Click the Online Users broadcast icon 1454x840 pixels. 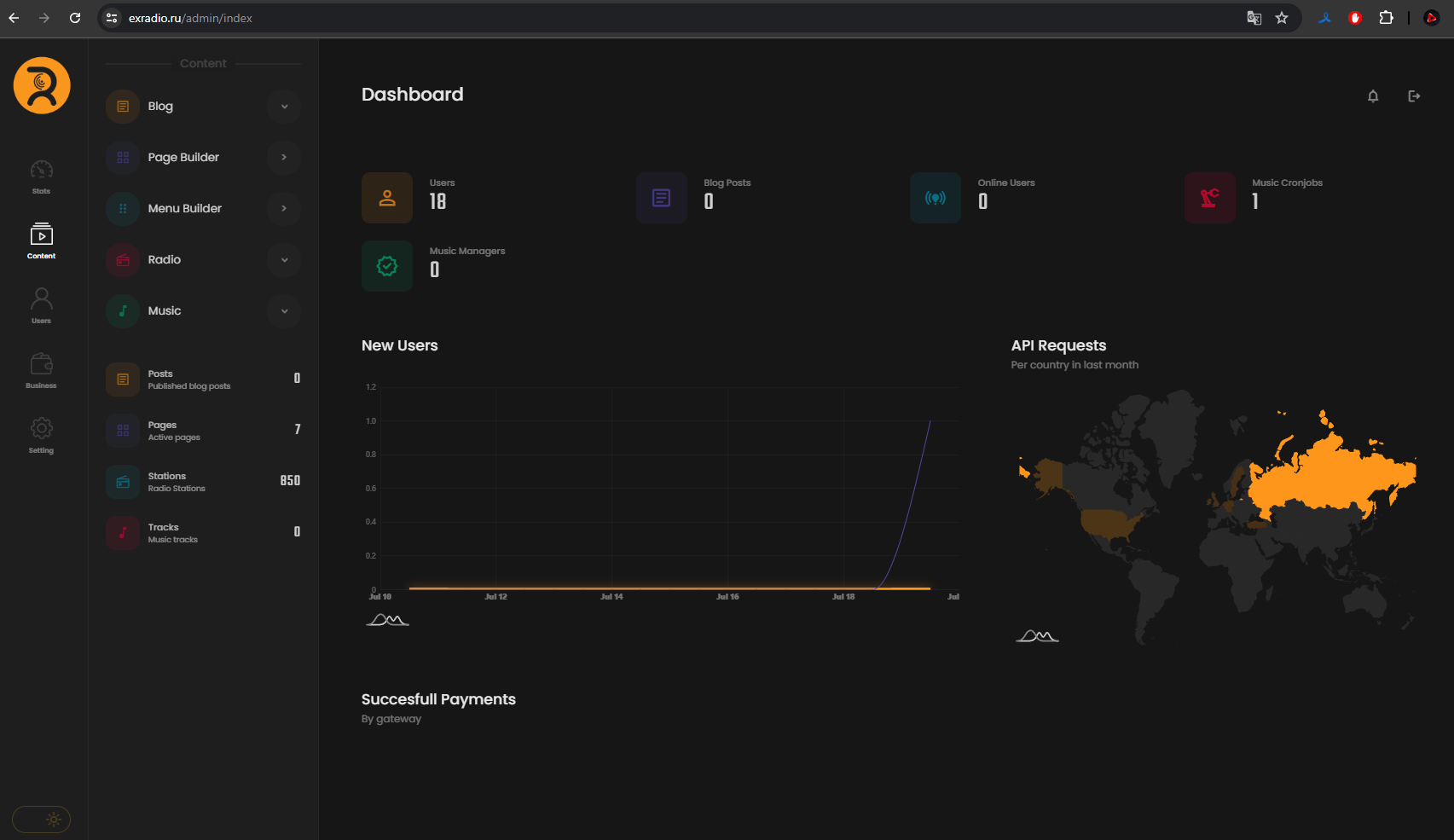coord(936,198)
